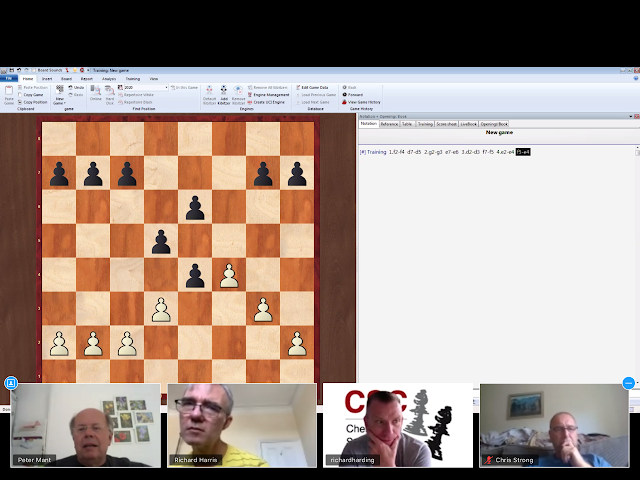640x480 pixels.
Task: Click the black pawn on e4
Action: coord(195,275)
